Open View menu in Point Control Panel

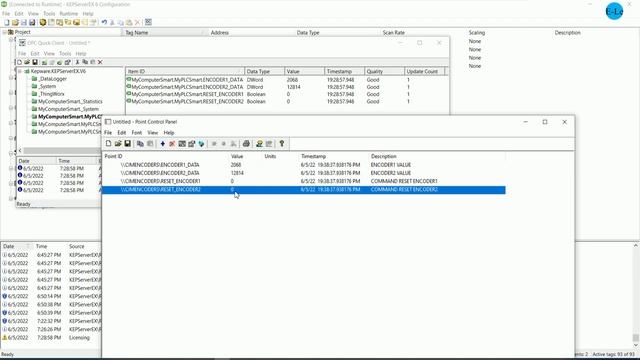[152, 133]
